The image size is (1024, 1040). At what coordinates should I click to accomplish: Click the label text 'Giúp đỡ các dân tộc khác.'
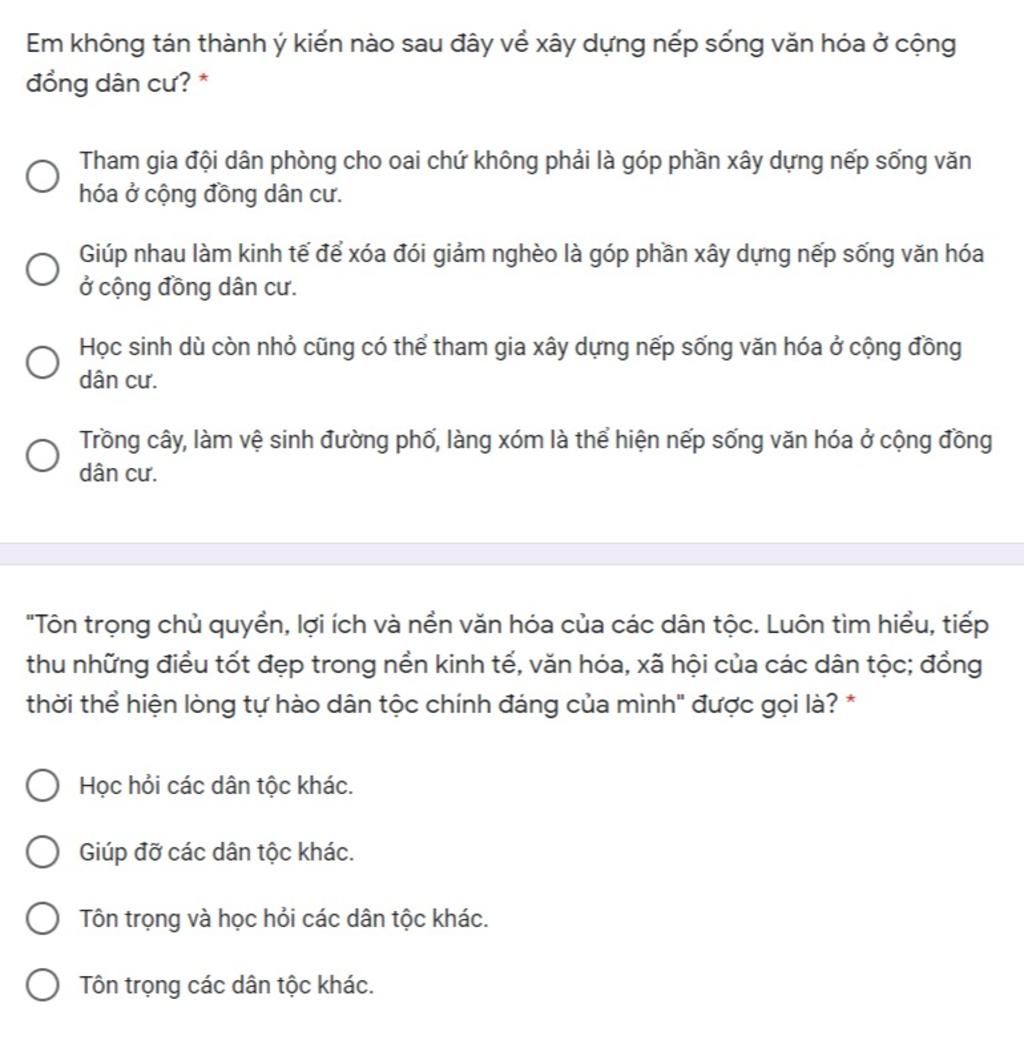tap(217, 852)
